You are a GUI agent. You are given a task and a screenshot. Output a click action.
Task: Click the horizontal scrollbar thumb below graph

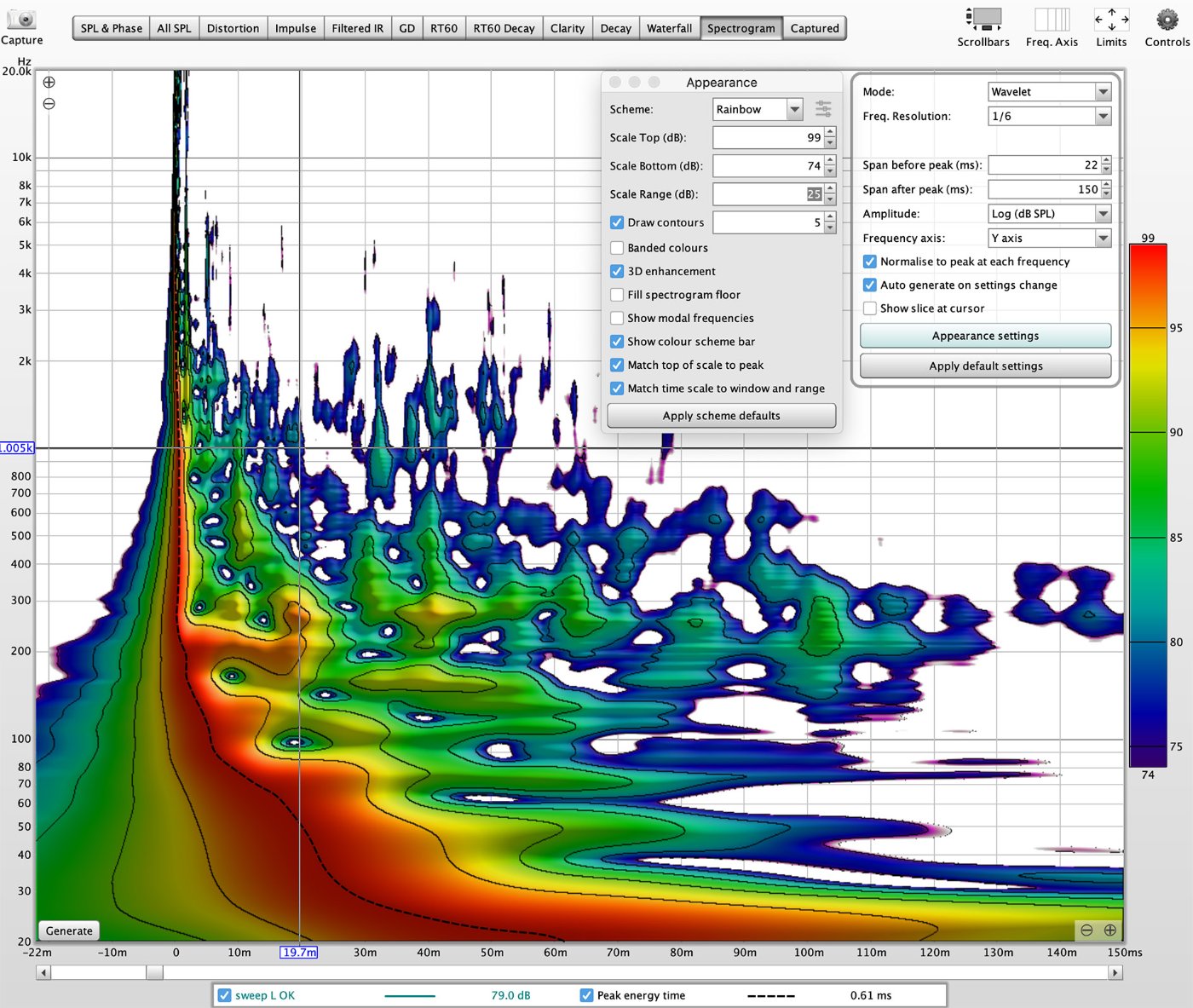point(154,972)
